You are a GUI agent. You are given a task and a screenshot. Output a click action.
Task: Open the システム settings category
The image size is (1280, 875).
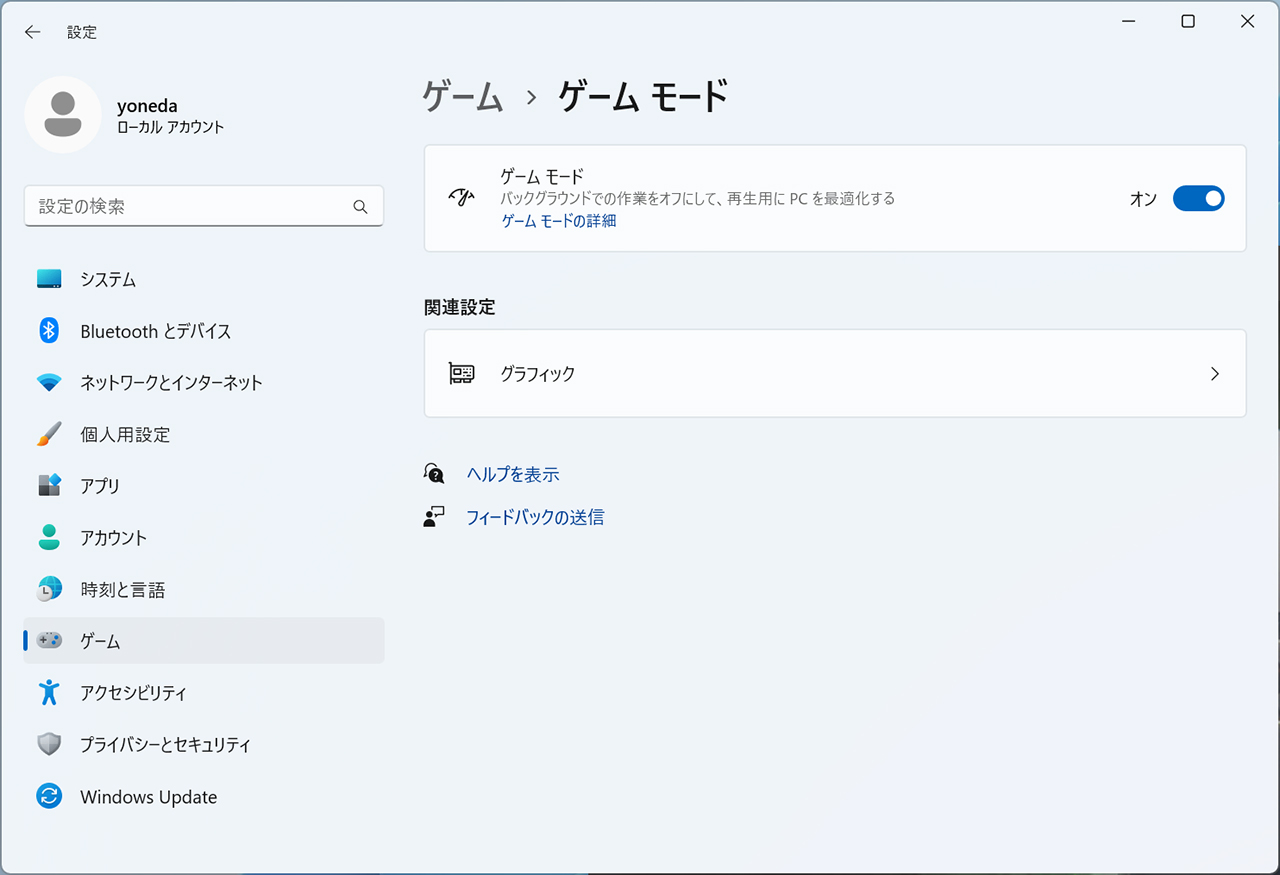(x=108, y=280)
